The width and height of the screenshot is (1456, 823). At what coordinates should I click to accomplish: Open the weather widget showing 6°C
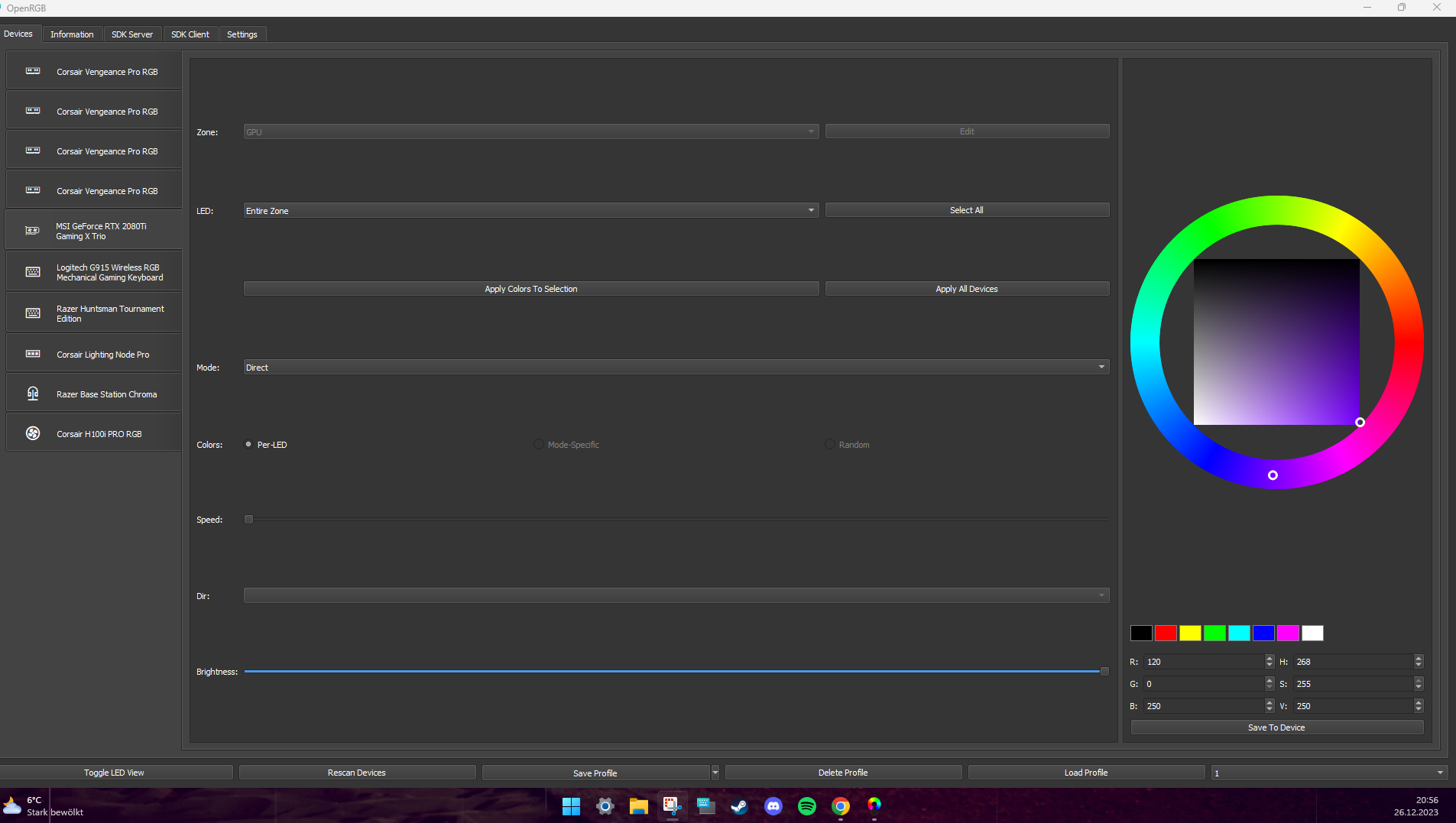(x=43, y=806)
